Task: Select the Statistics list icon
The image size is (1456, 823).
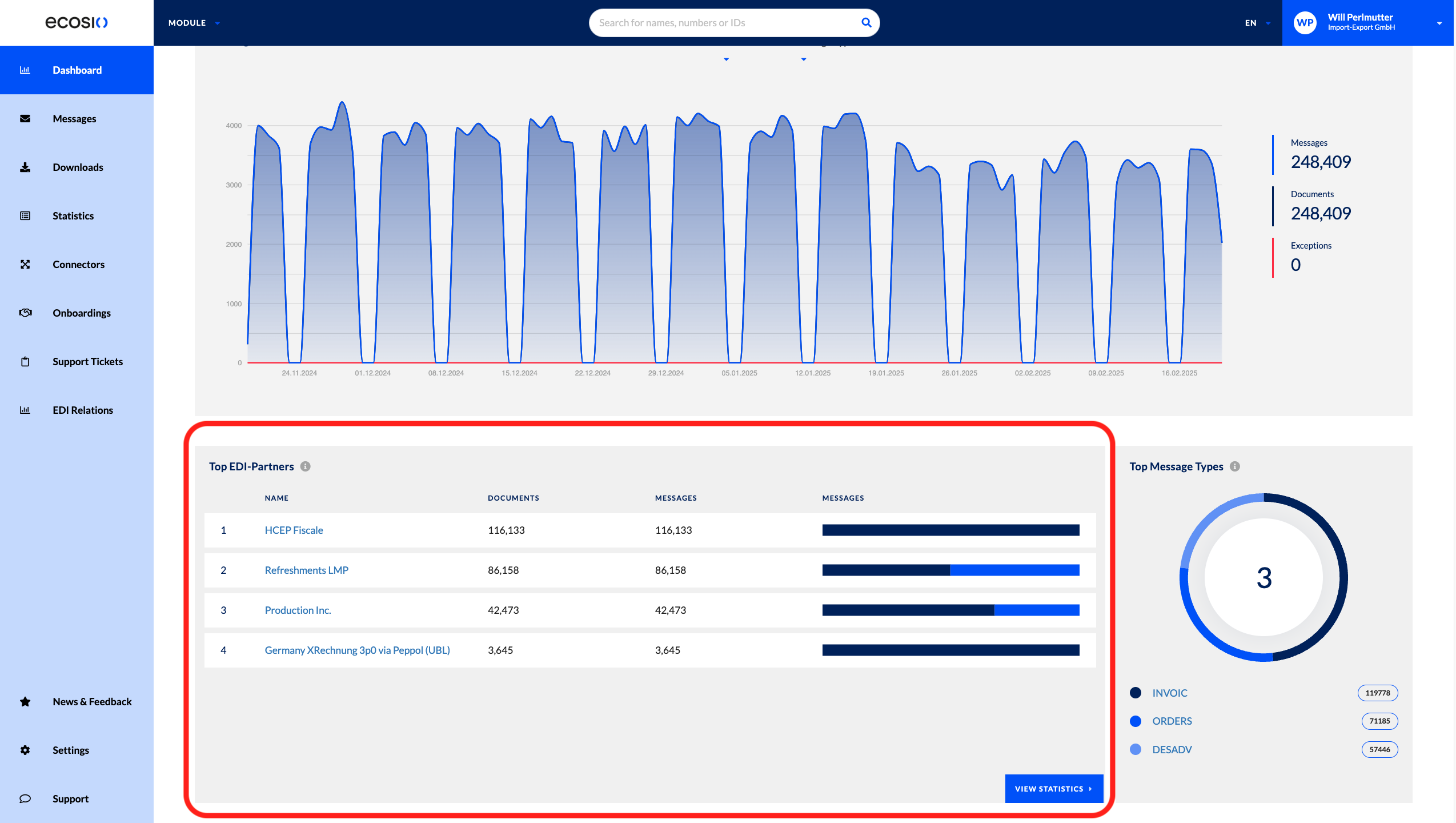Action: (25, 216)
